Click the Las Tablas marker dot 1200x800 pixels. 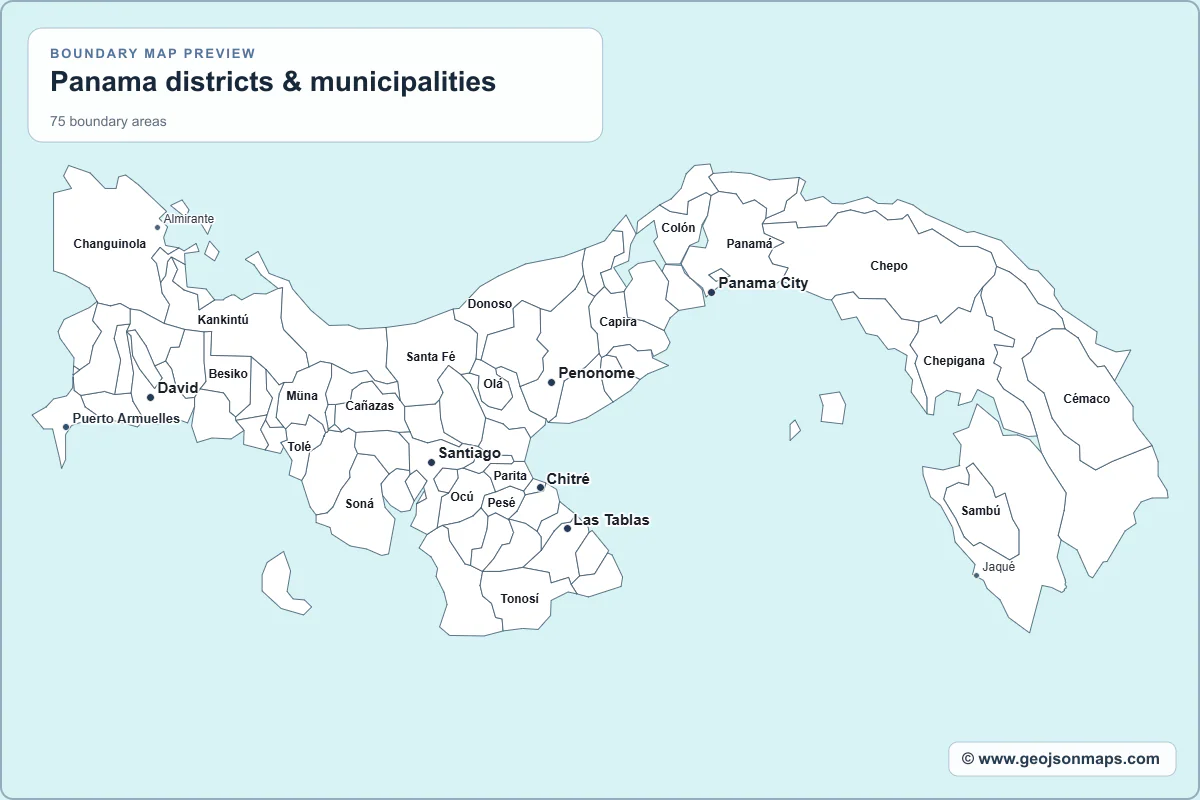point(567,528)
